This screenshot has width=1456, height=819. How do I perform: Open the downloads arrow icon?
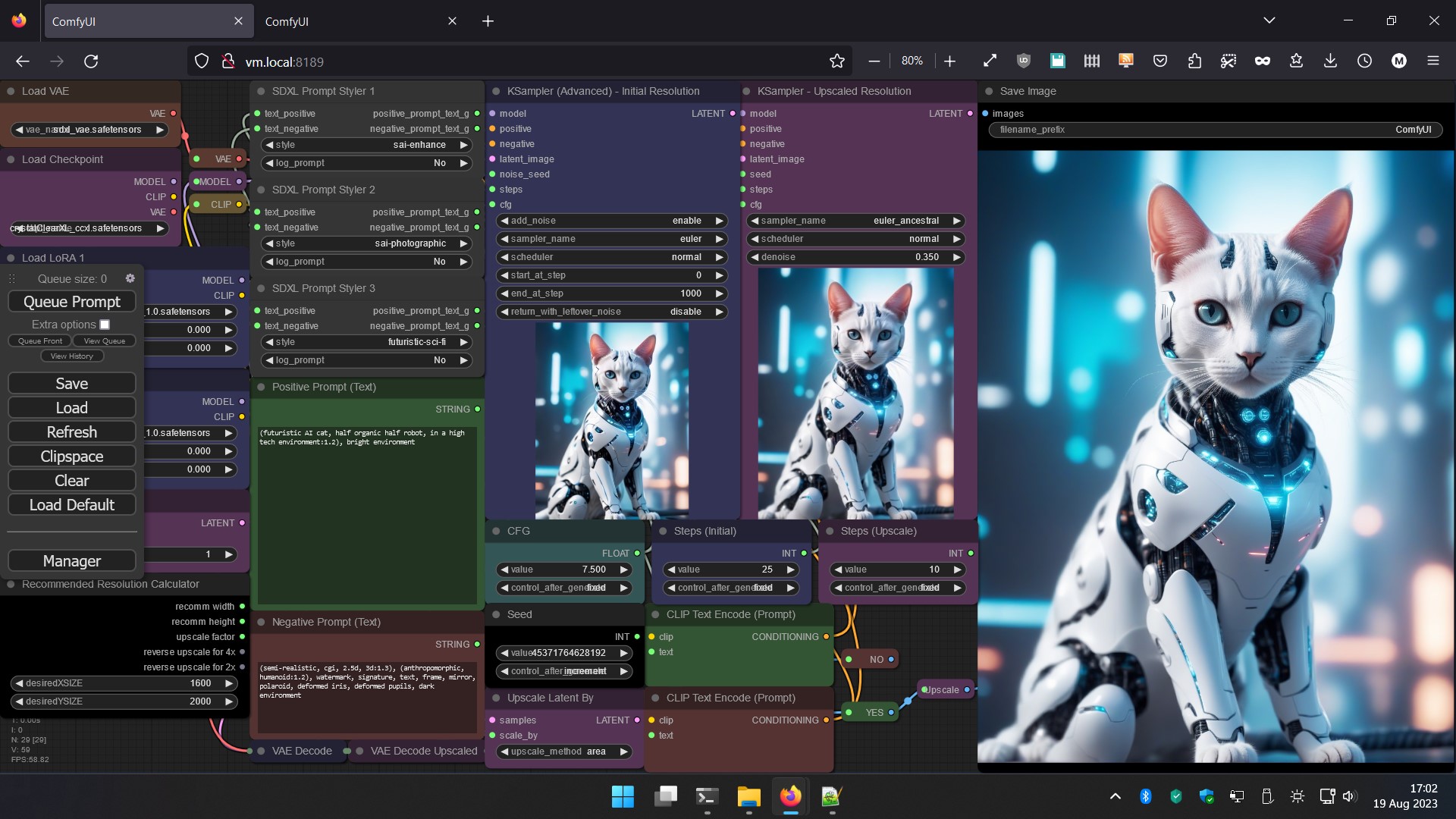click(x=1331, y=61)
